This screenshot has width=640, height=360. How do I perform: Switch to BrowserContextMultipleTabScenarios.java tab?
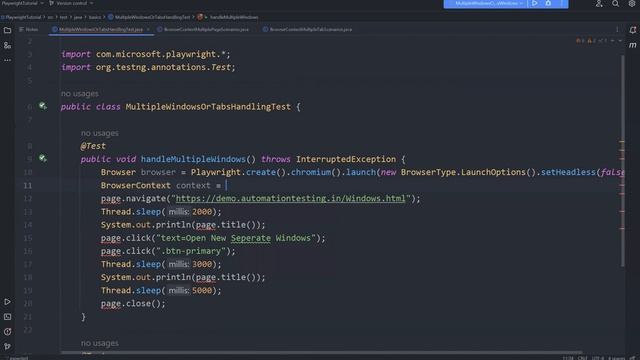pos(307,29)
